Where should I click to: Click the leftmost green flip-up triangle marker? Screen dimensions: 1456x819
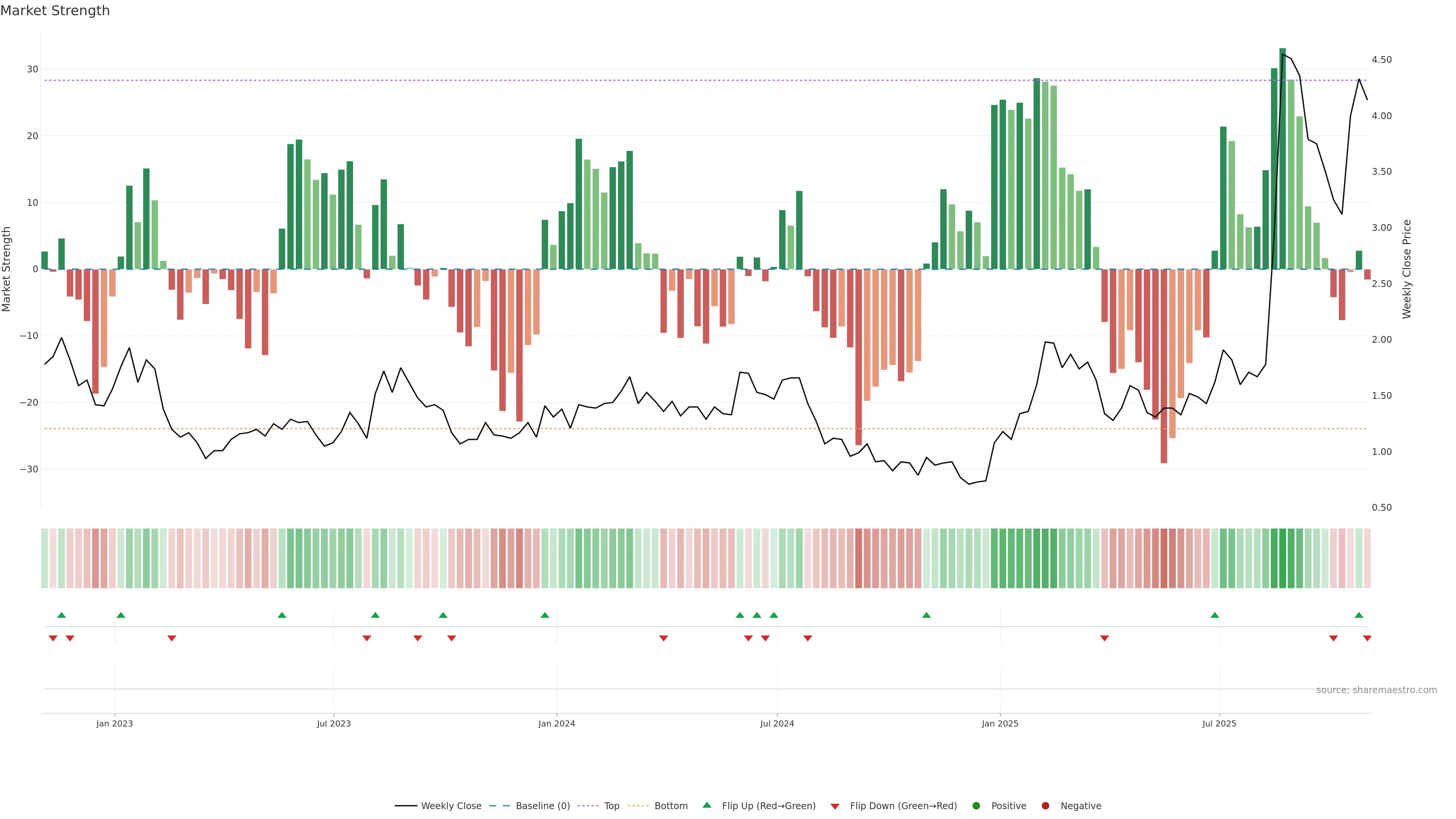tap(61, 615)
